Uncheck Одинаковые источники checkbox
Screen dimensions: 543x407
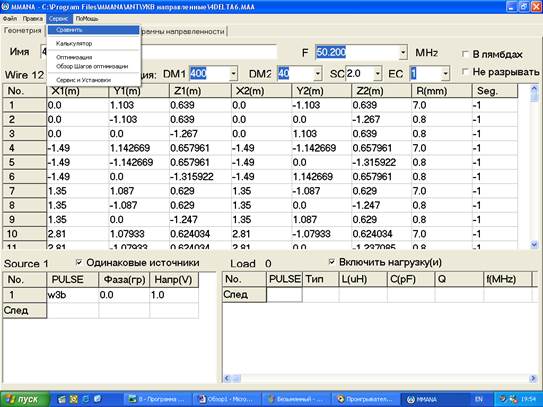[x=79, y=262]
